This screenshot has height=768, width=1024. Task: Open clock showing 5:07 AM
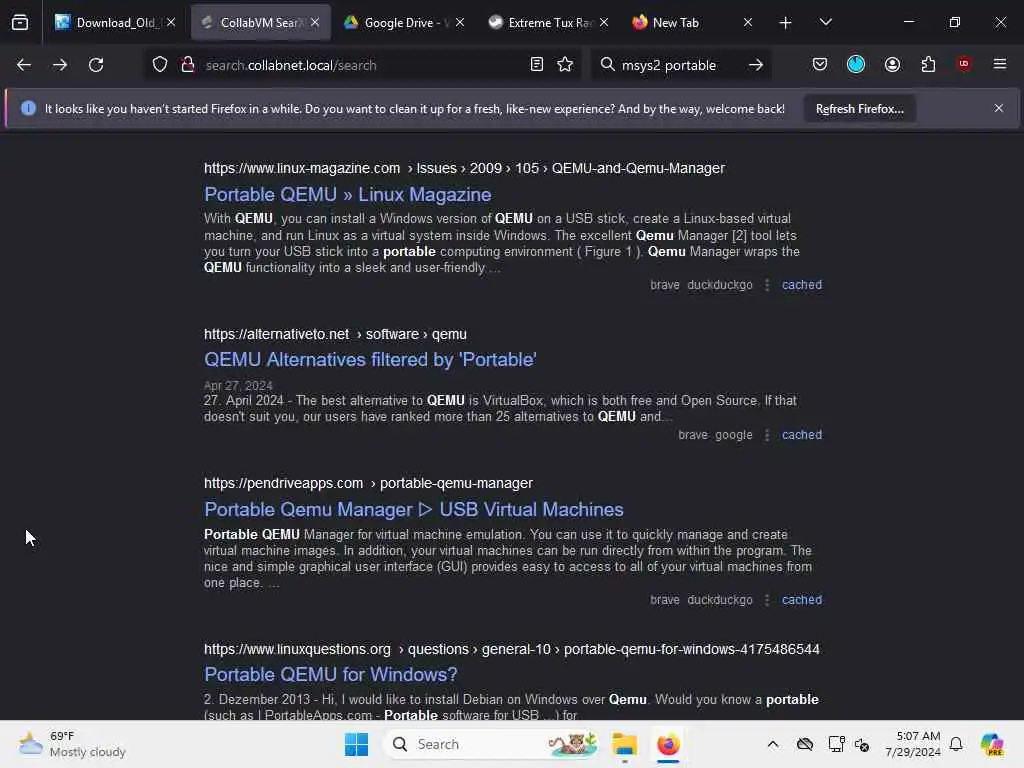click(912, 744)
